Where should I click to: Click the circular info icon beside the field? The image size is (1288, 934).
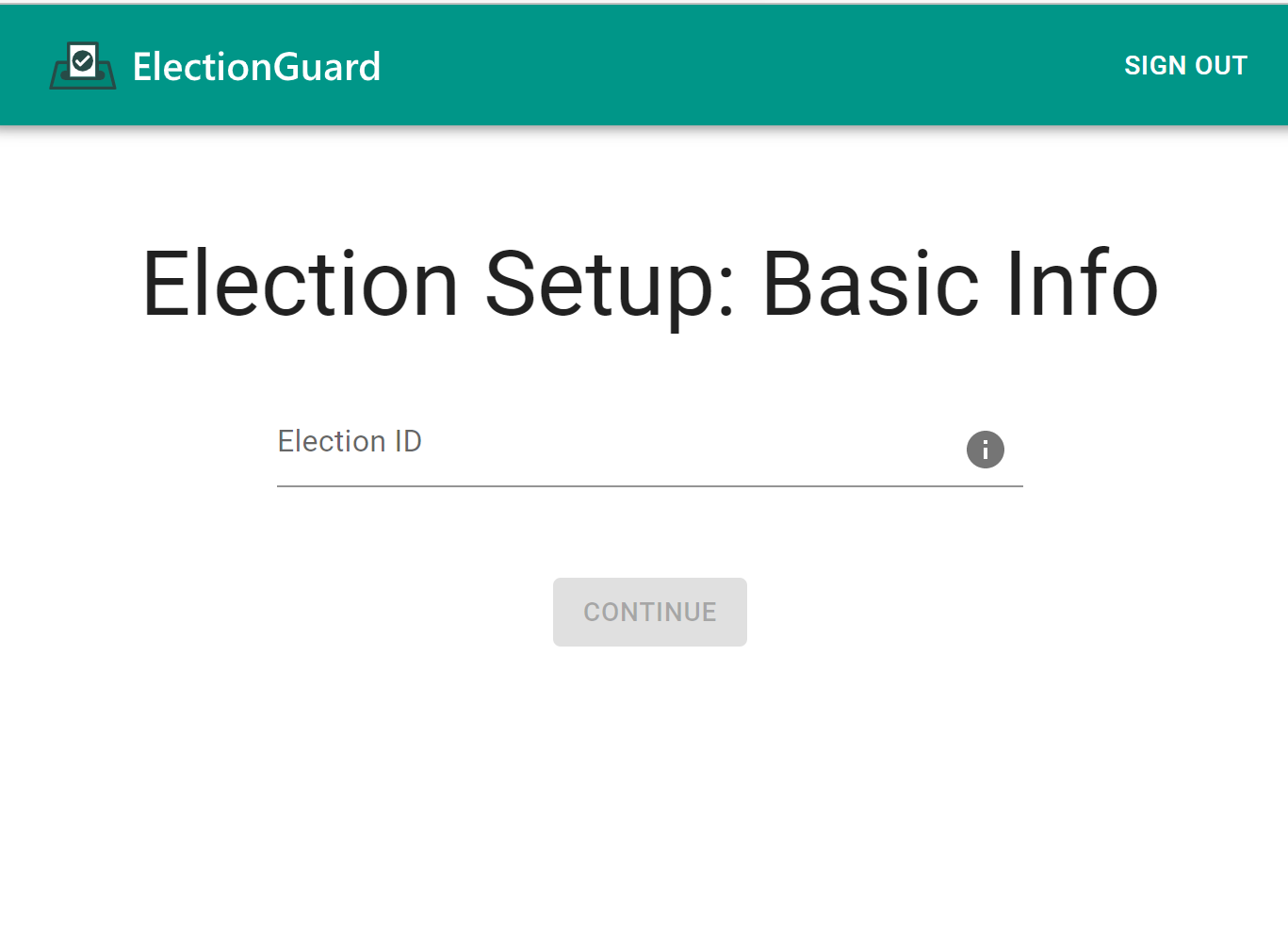(986, 450)
